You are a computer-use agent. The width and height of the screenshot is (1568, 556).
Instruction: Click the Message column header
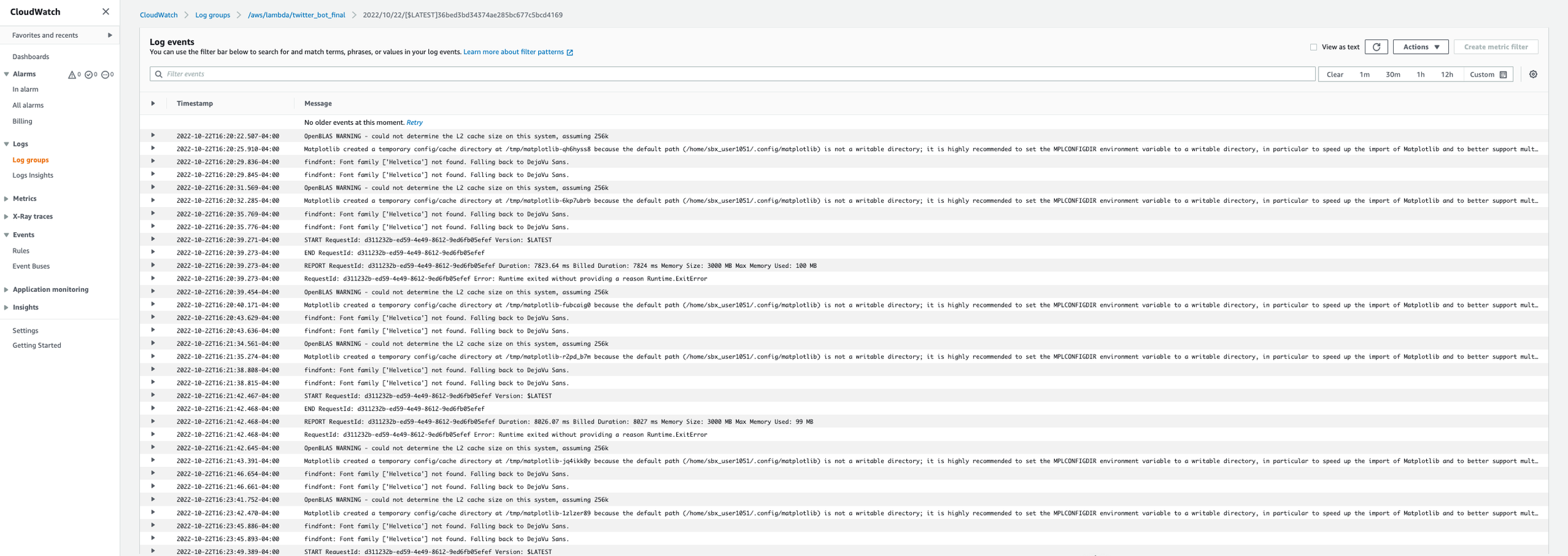point(318,104)
